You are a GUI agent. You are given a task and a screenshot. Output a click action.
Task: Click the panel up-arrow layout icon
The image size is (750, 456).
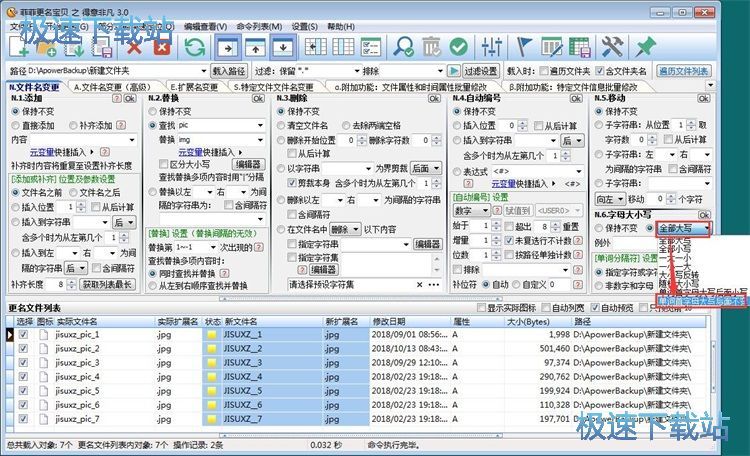click(x=255, y=47)
